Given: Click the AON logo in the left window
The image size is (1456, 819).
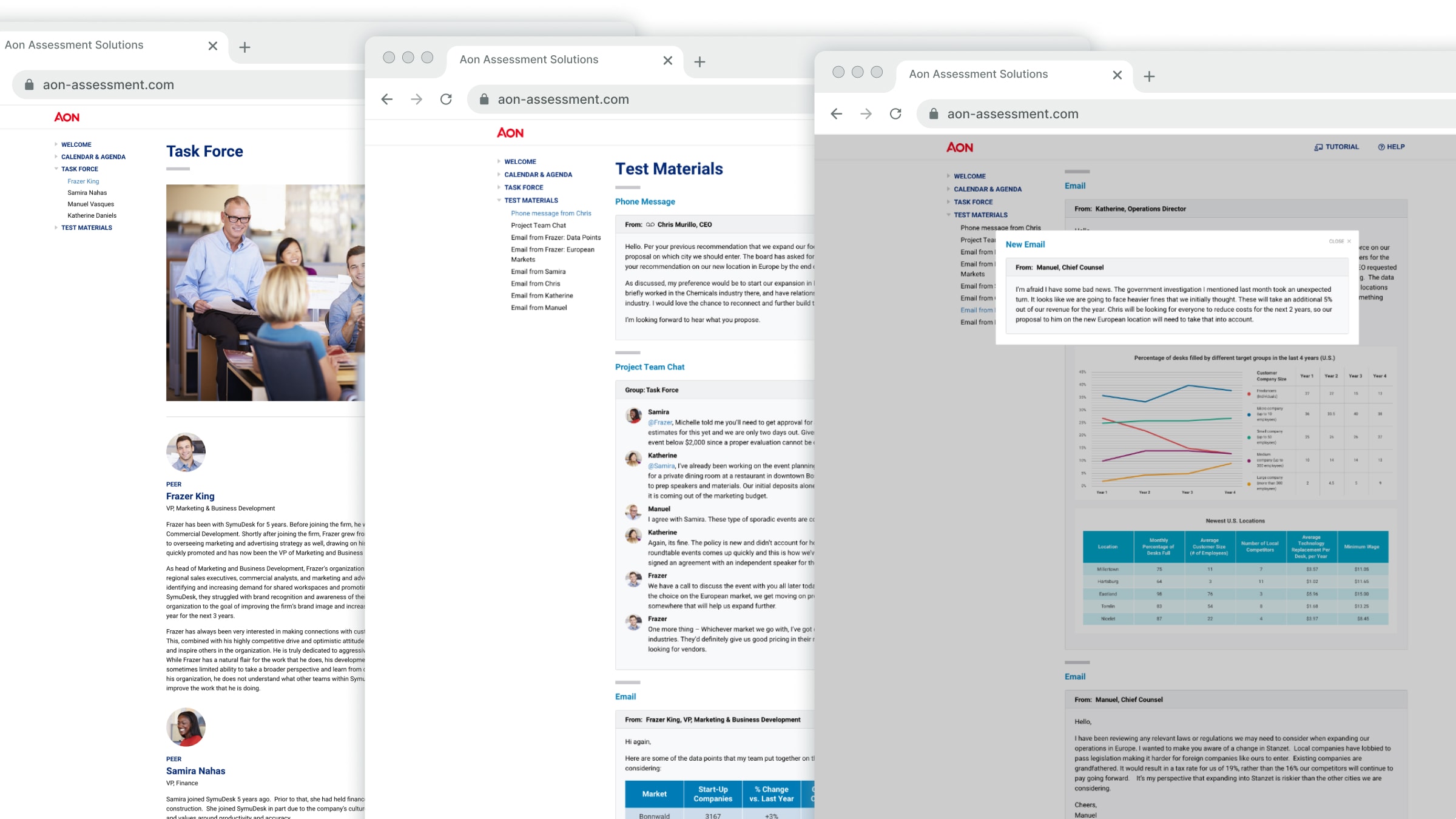Looking at the screenshot, I should [67, 117].
